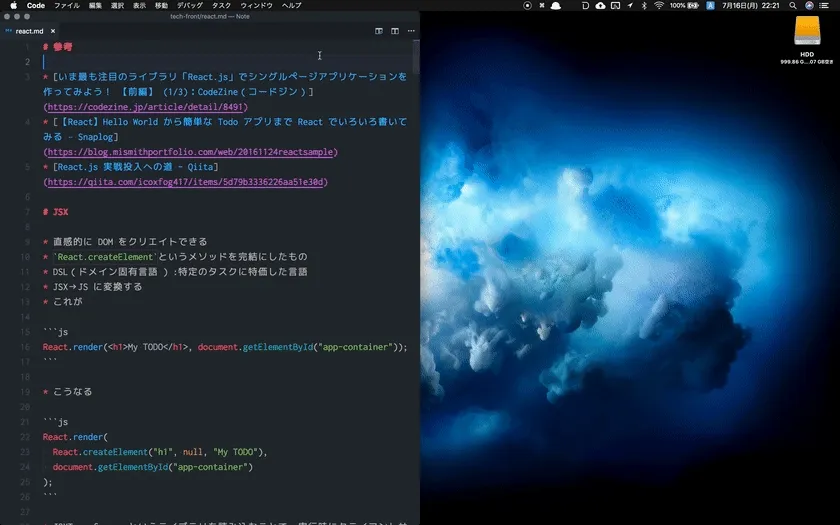Click the '# 参考' heading on line 1

(x=57, y=47)
